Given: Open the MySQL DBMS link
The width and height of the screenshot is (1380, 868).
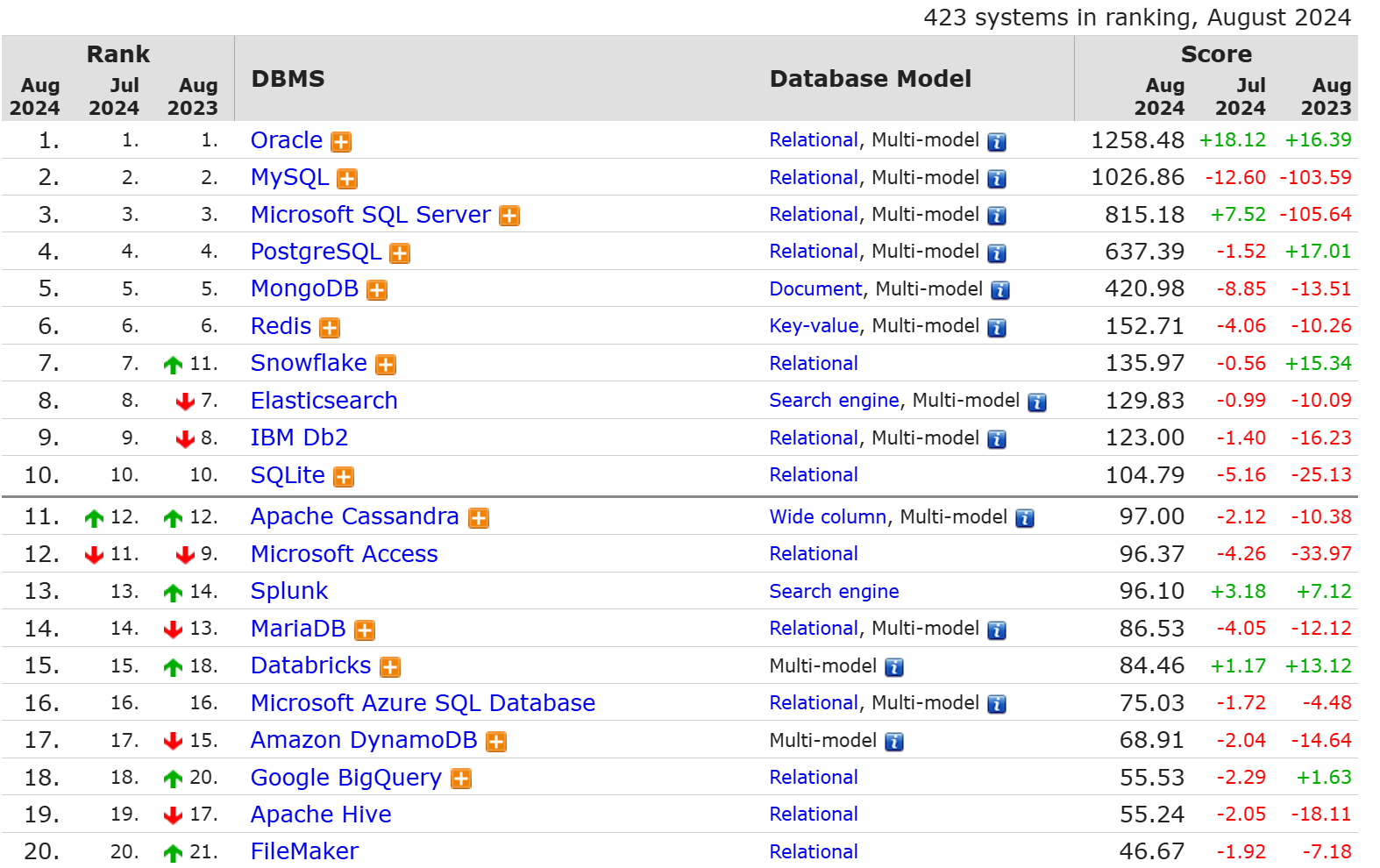Looking at the screenshot, I should 289,177.
